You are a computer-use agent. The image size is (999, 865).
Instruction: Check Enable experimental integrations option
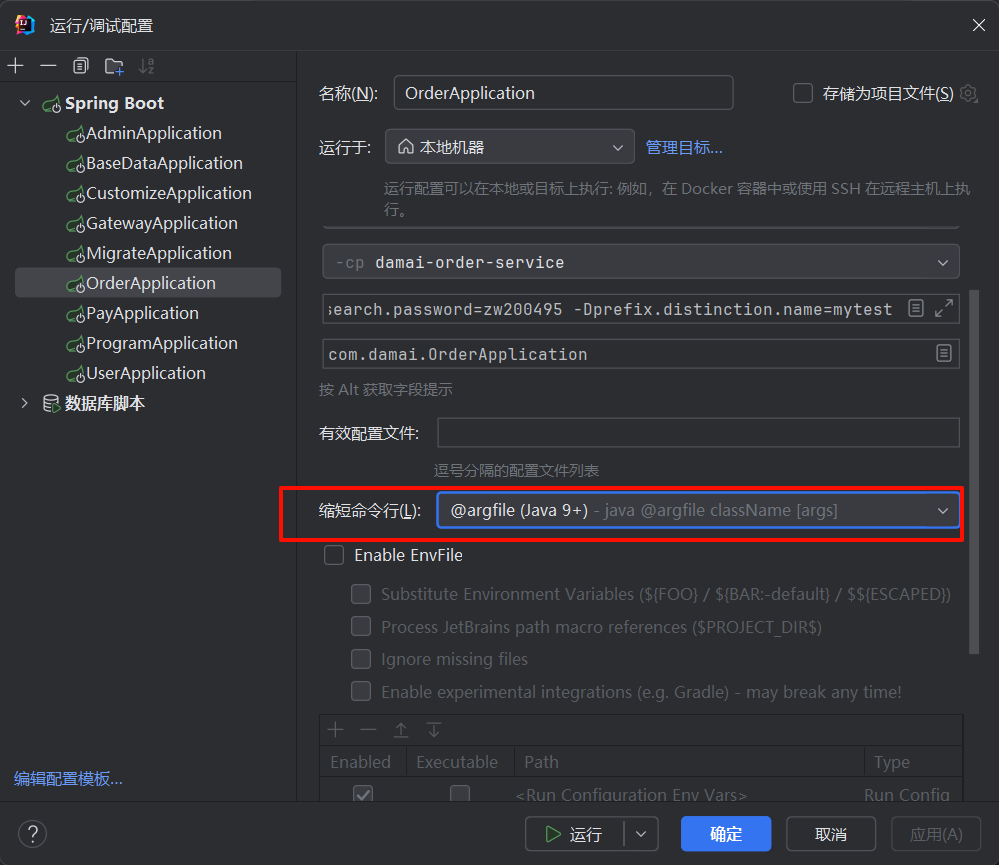[361, 691]
